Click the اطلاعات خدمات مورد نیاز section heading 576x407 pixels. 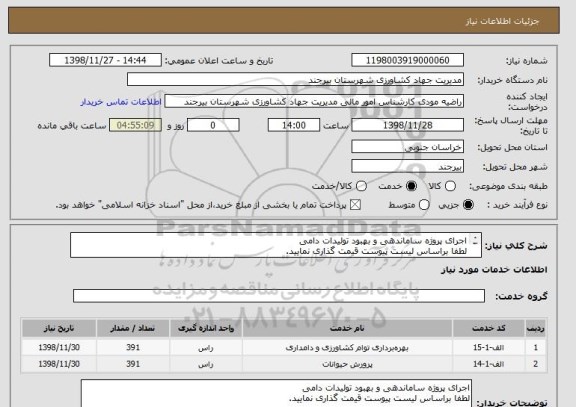pyautogui.click(x=494, y=270)
